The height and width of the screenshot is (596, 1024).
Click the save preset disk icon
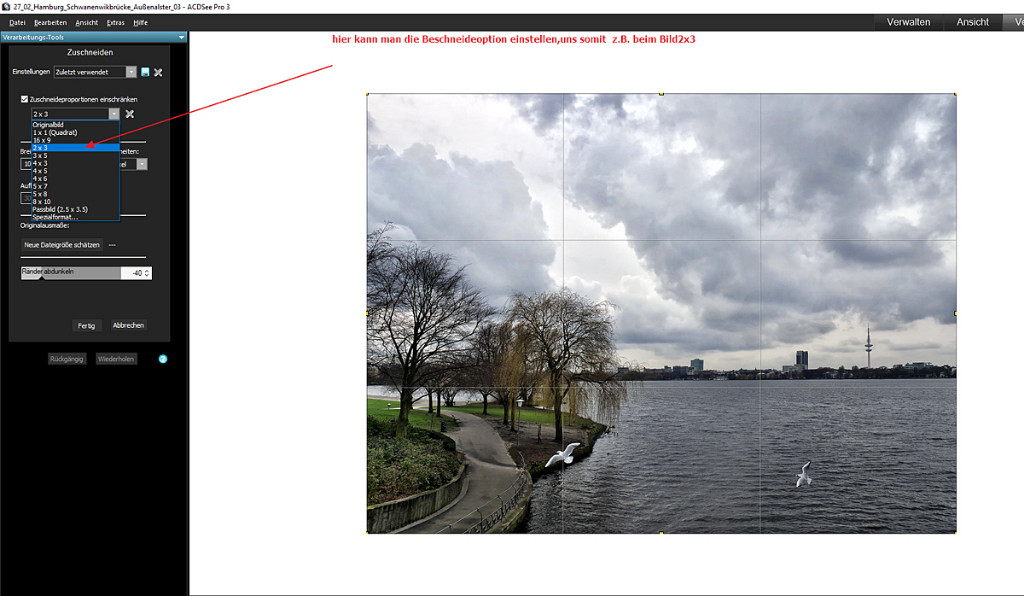click(145, 72)
